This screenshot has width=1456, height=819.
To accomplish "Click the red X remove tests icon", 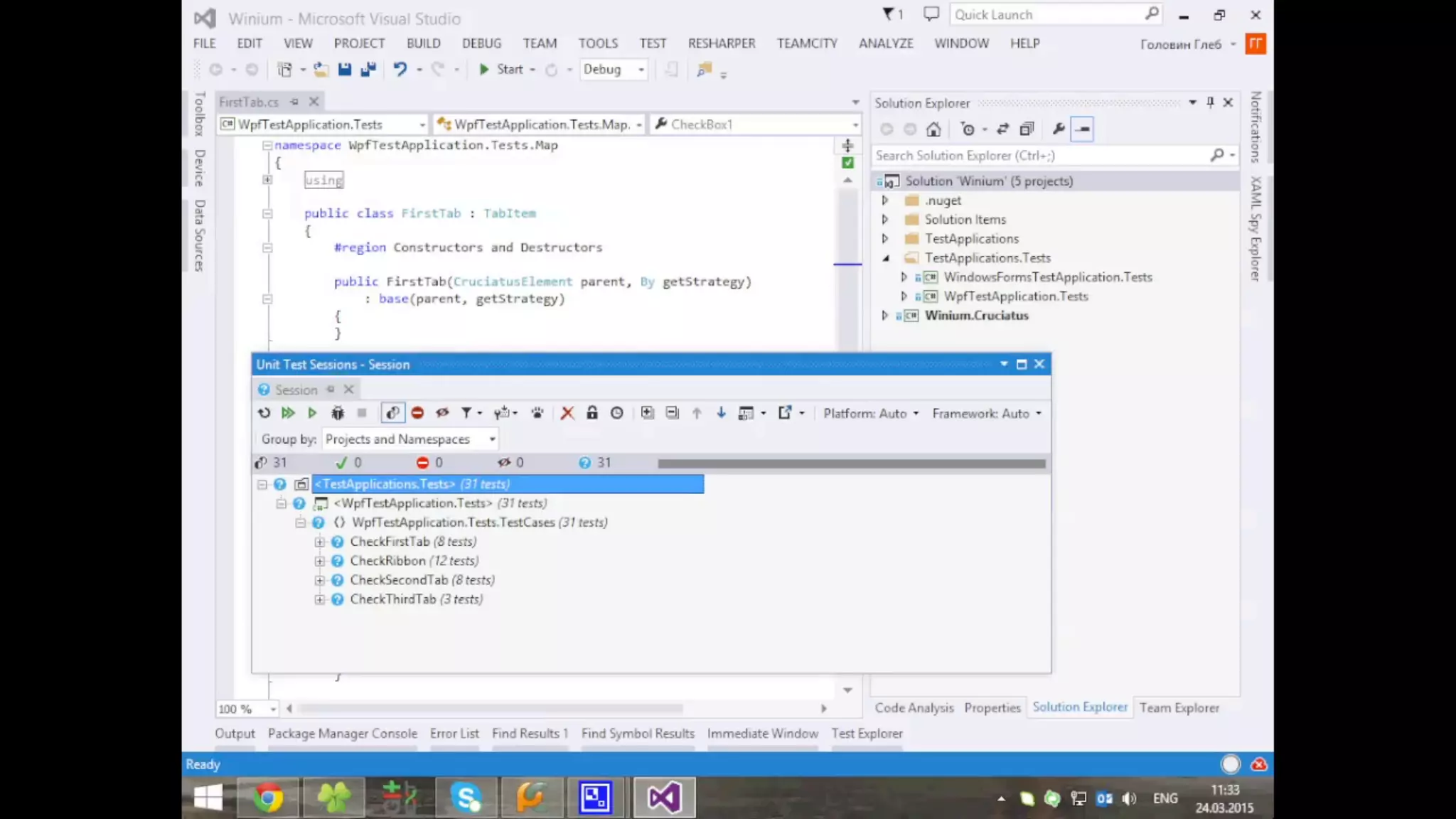I will click(567, 413).
